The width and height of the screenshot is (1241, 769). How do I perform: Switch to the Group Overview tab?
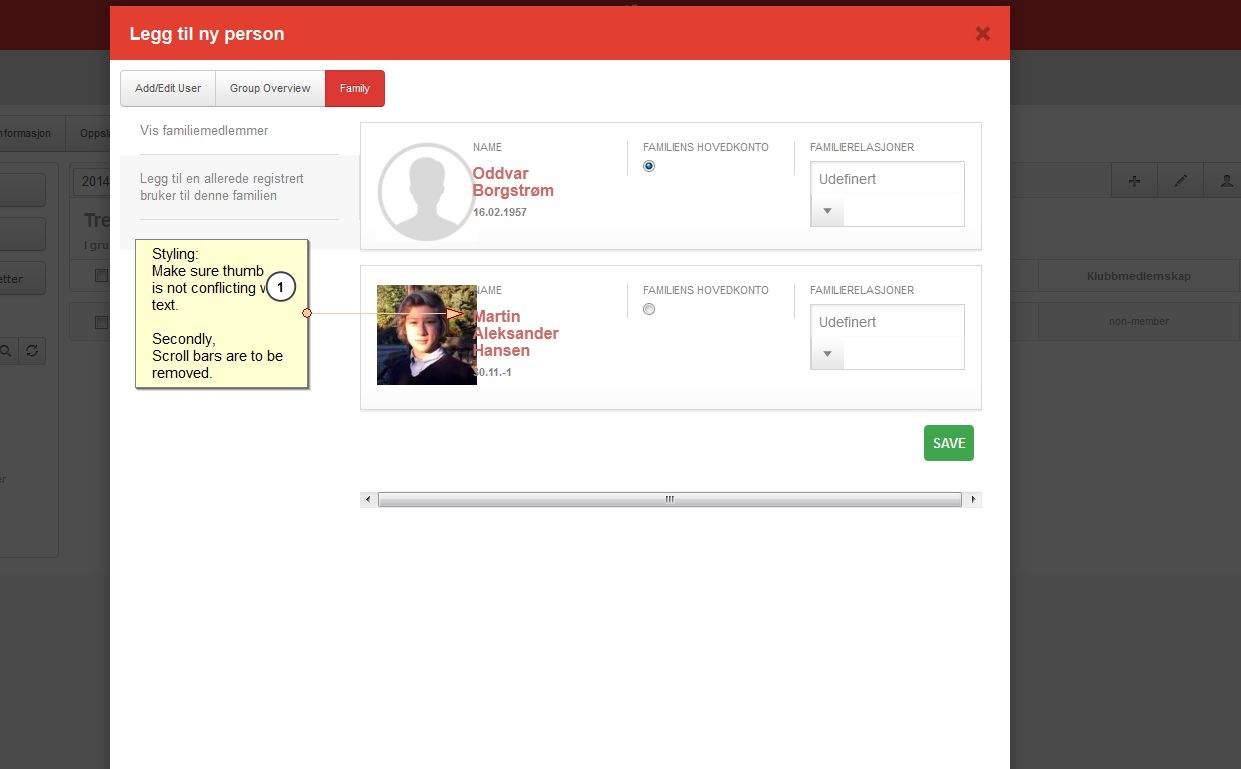(270, 88)
